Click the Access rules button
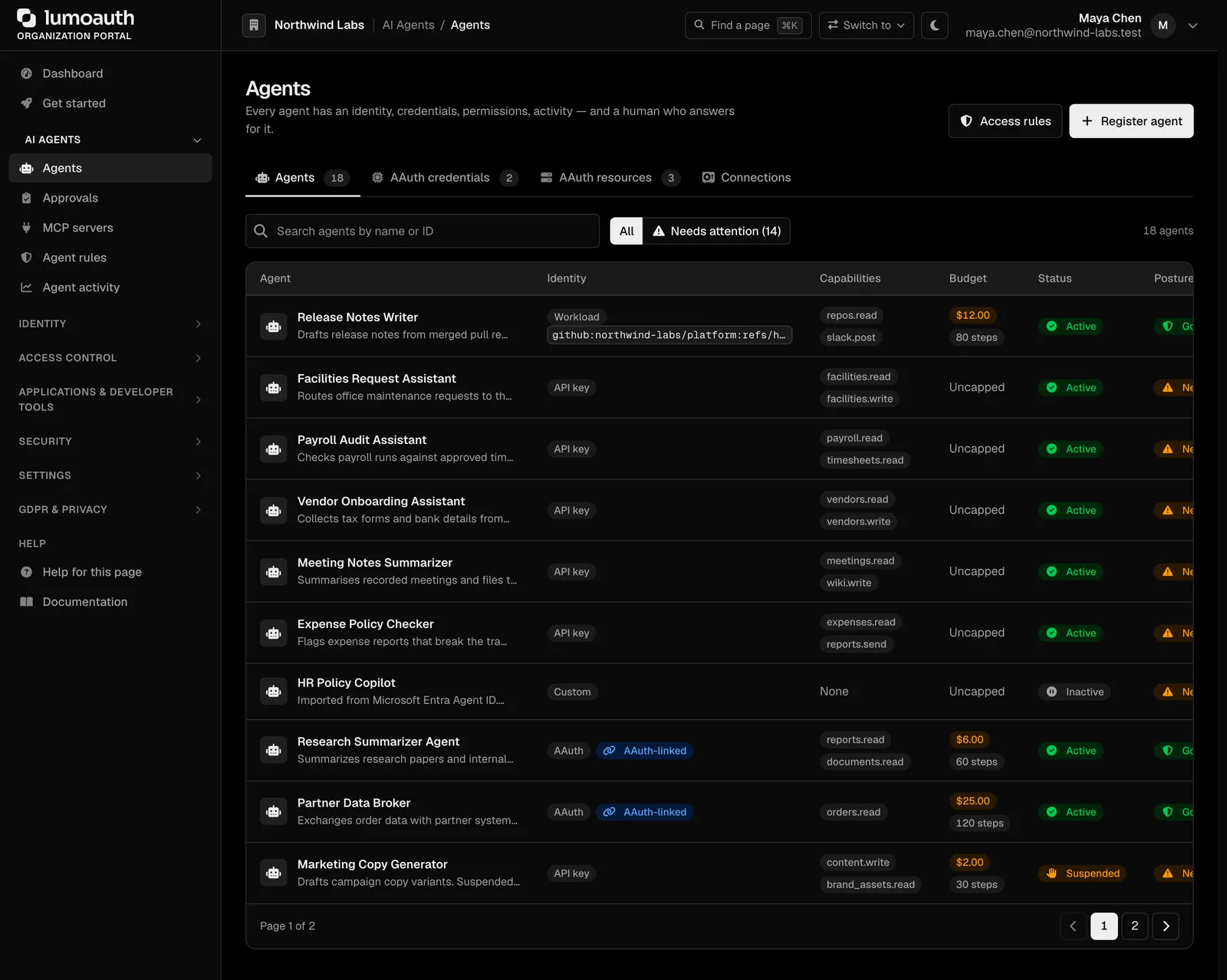 pyautogui.click(x=1005, y=121)
